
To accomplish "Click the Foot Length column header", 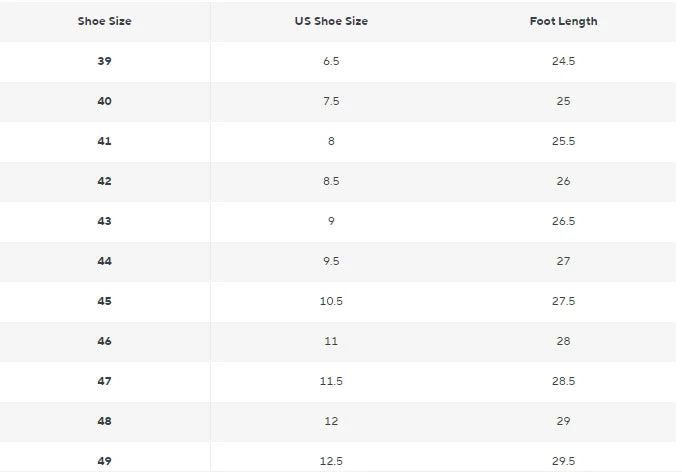I will pyautogui.click(x=563, y=21).
